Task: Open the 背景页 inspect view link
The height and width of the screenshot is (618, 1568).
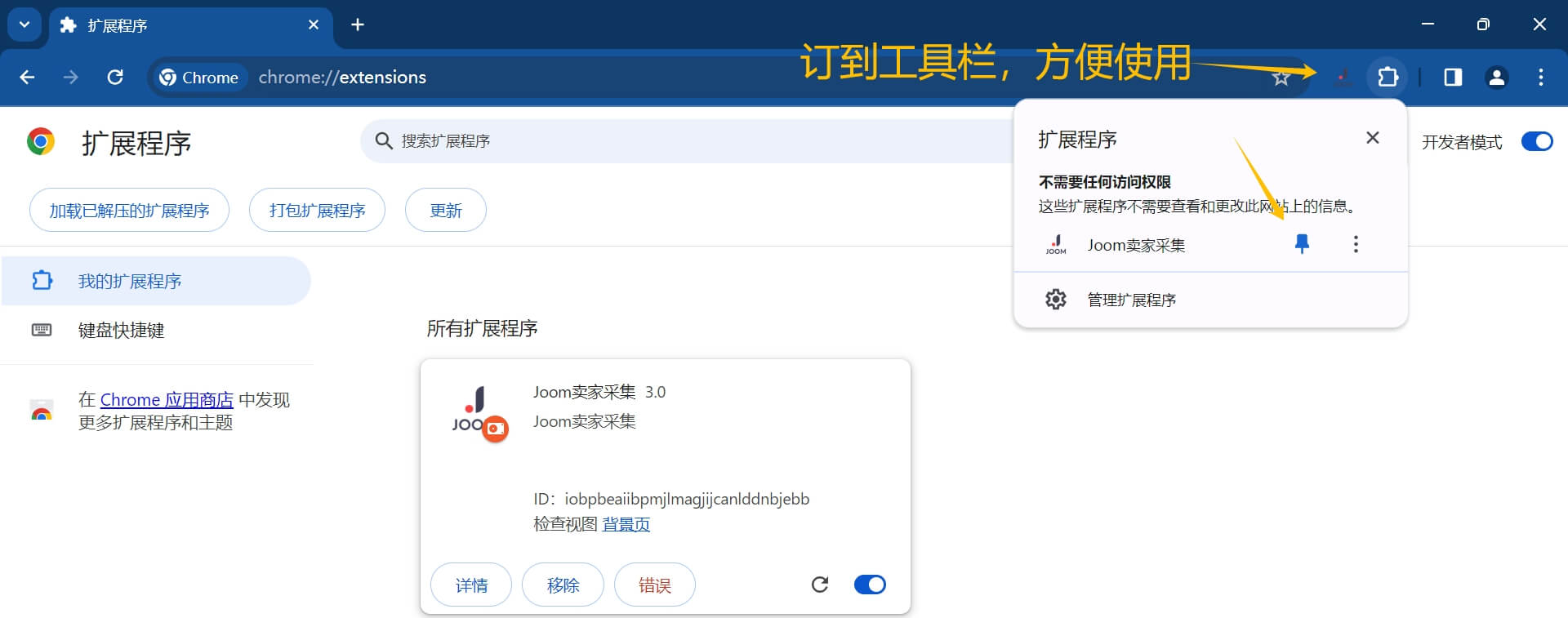Action: tap(626, 524)
